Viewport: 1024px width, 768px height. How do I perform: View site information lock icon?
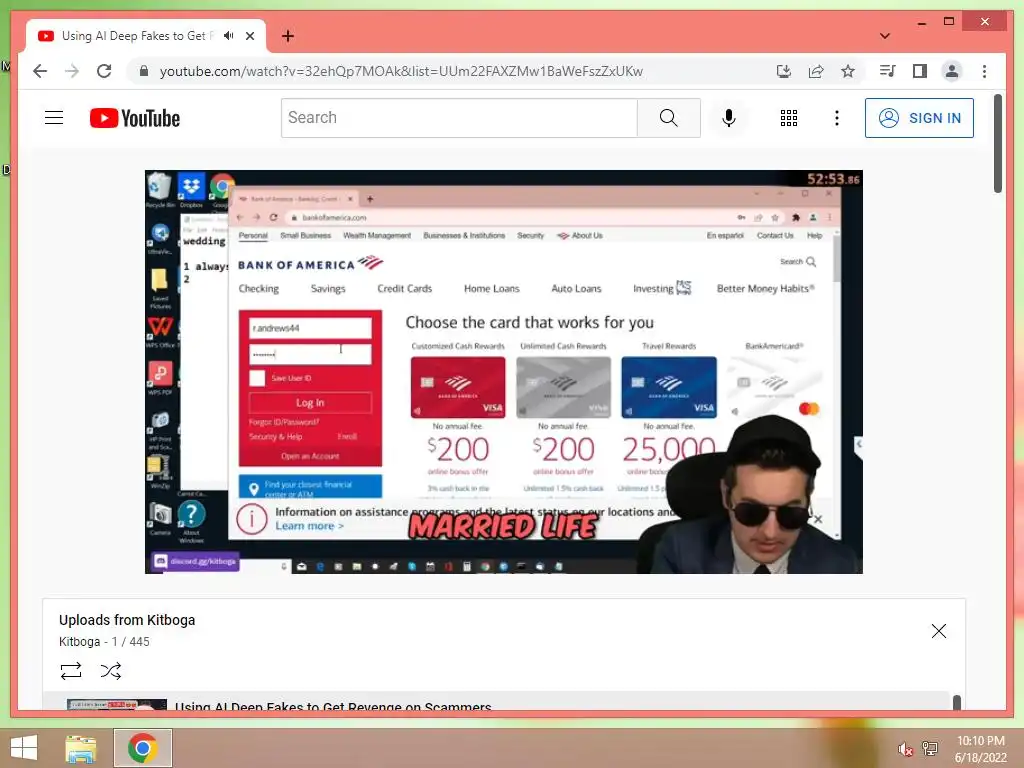click(144, 71)
